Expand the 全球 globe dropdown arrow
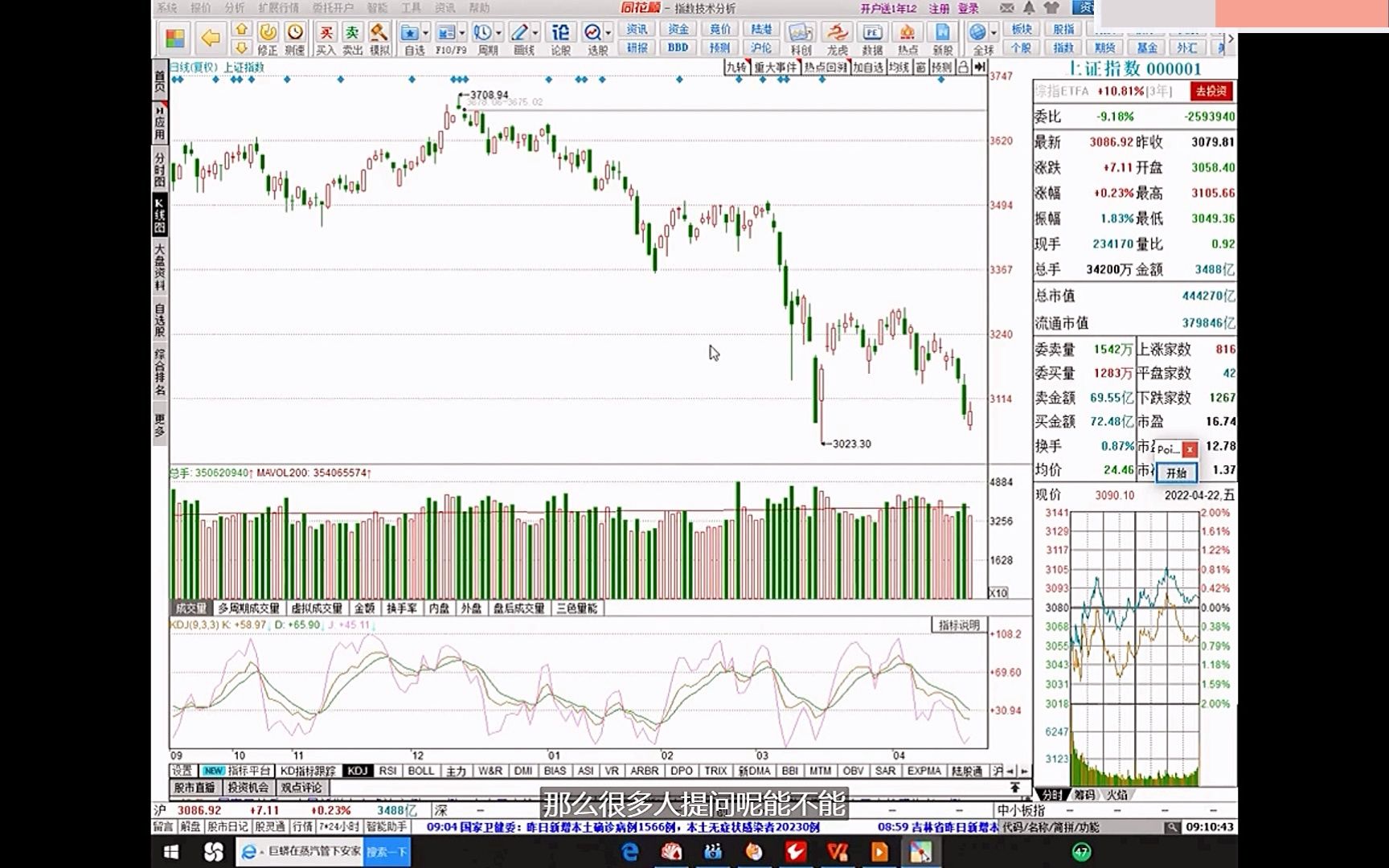This screenshot has width=1389, height=868. pyautogui.click(x=994, y=32)
